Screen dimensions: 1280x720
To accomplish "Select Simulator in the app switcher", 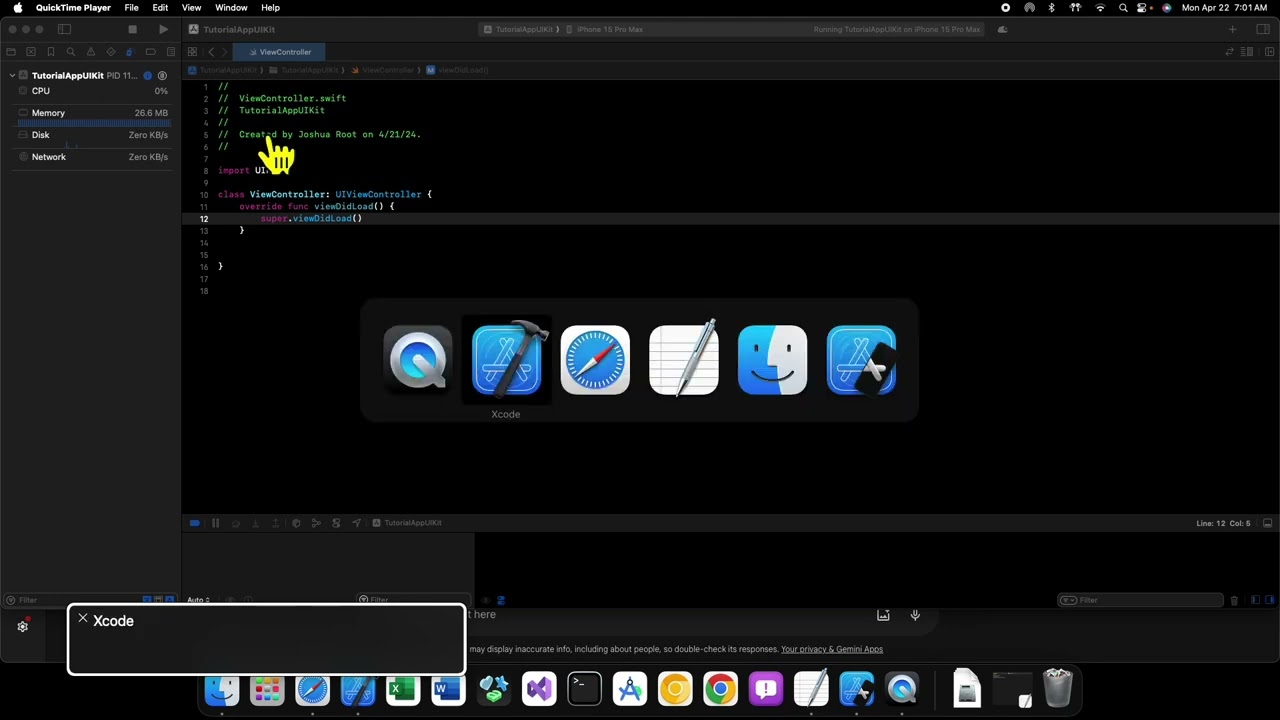I will click(x=861, y=360).
